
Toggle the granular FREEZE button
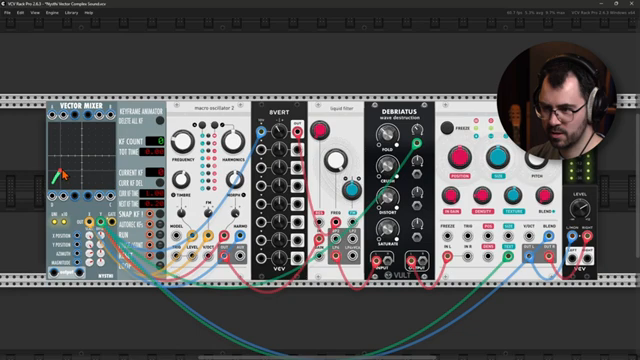pos(447,128)
